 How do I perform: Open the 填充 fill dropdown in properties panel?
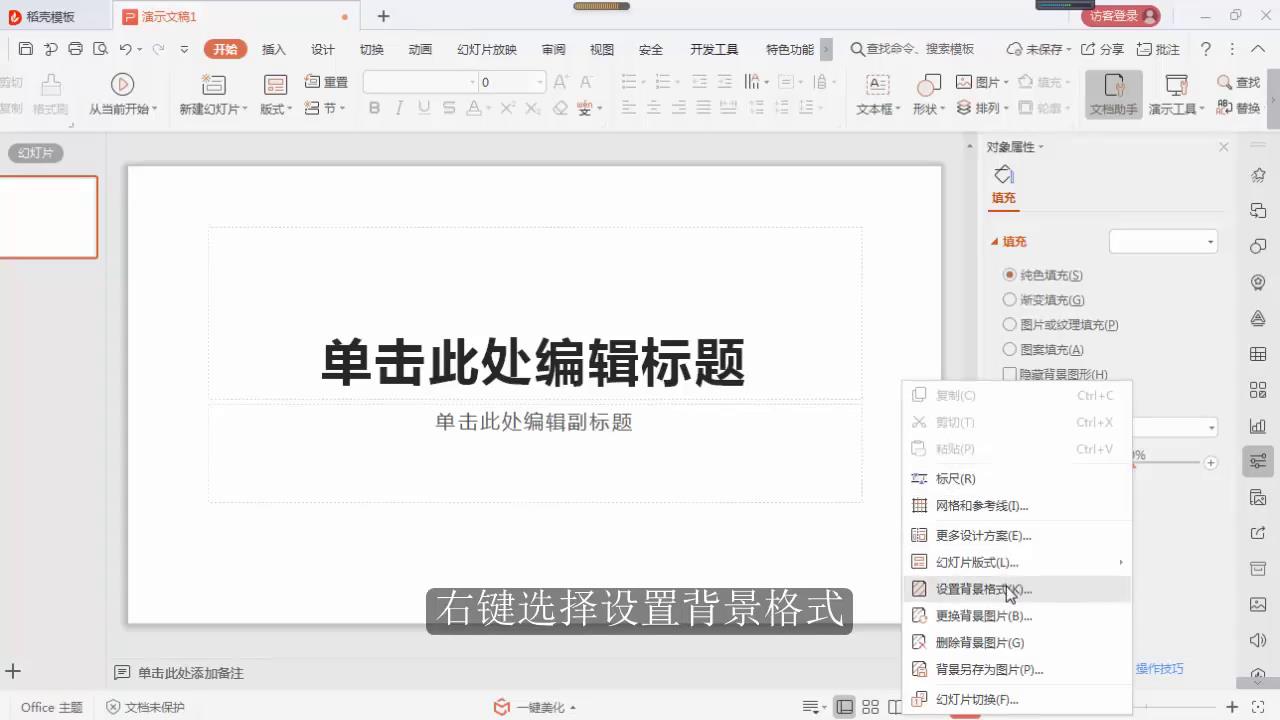(1163, 241)
